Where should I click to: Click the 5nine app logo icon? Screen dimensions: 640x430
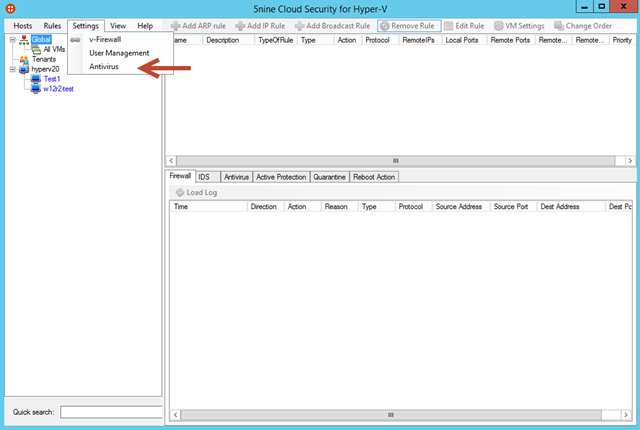[10, 8]
